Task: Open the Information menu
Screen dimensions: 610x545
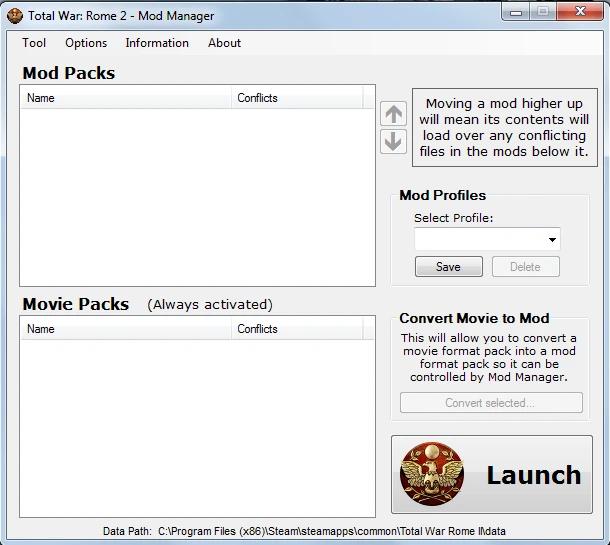Action: pyautogui.click(x=157, y=43)
